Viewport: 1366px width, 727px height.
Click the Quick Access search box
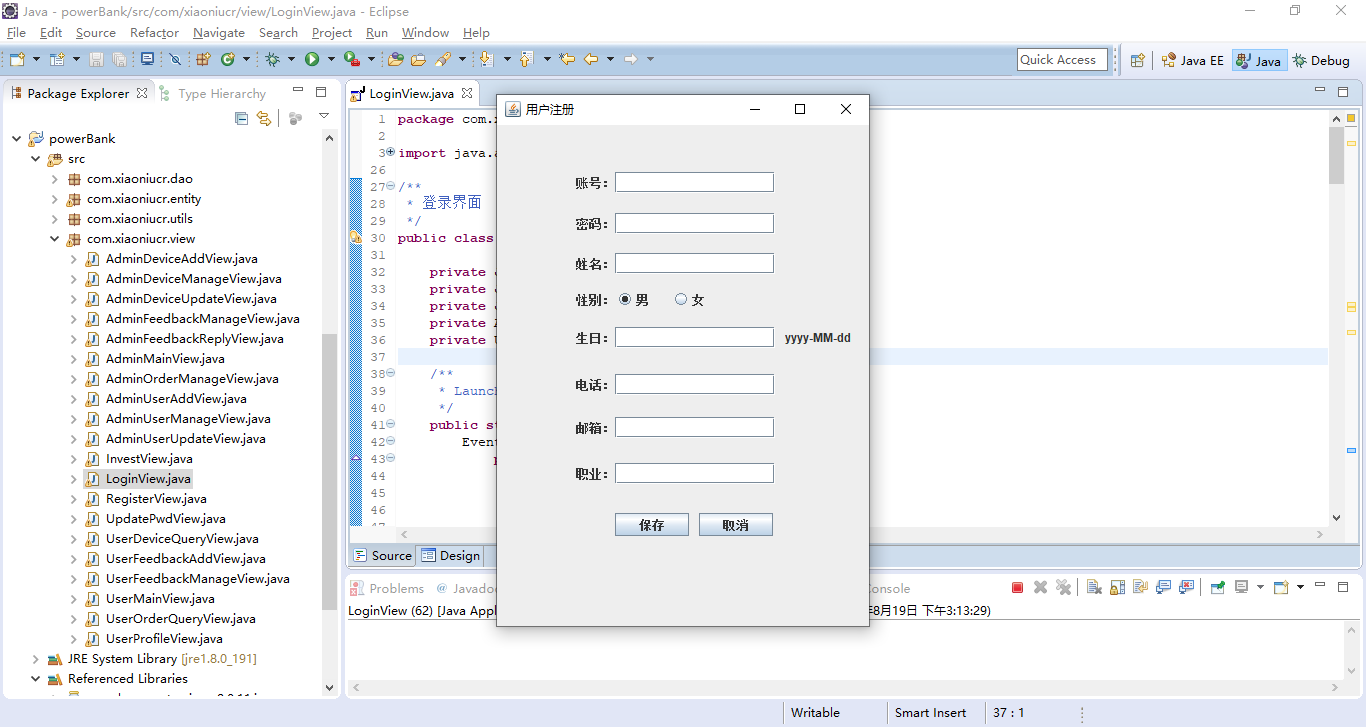coord(1062,60)
